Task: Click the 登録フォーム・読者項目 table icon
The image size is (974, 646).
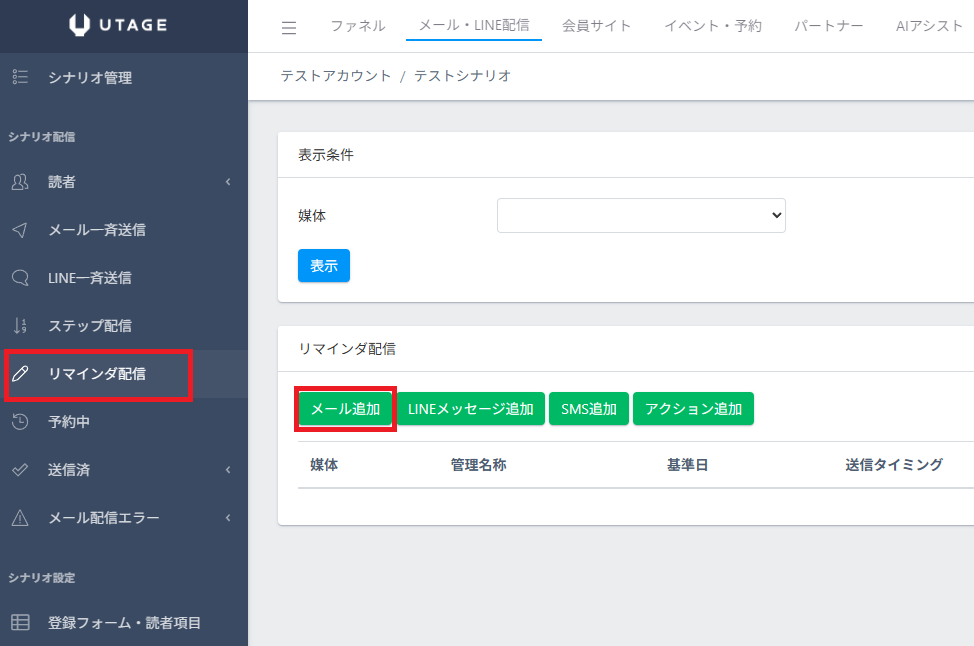Action: (x=20, y=623)
